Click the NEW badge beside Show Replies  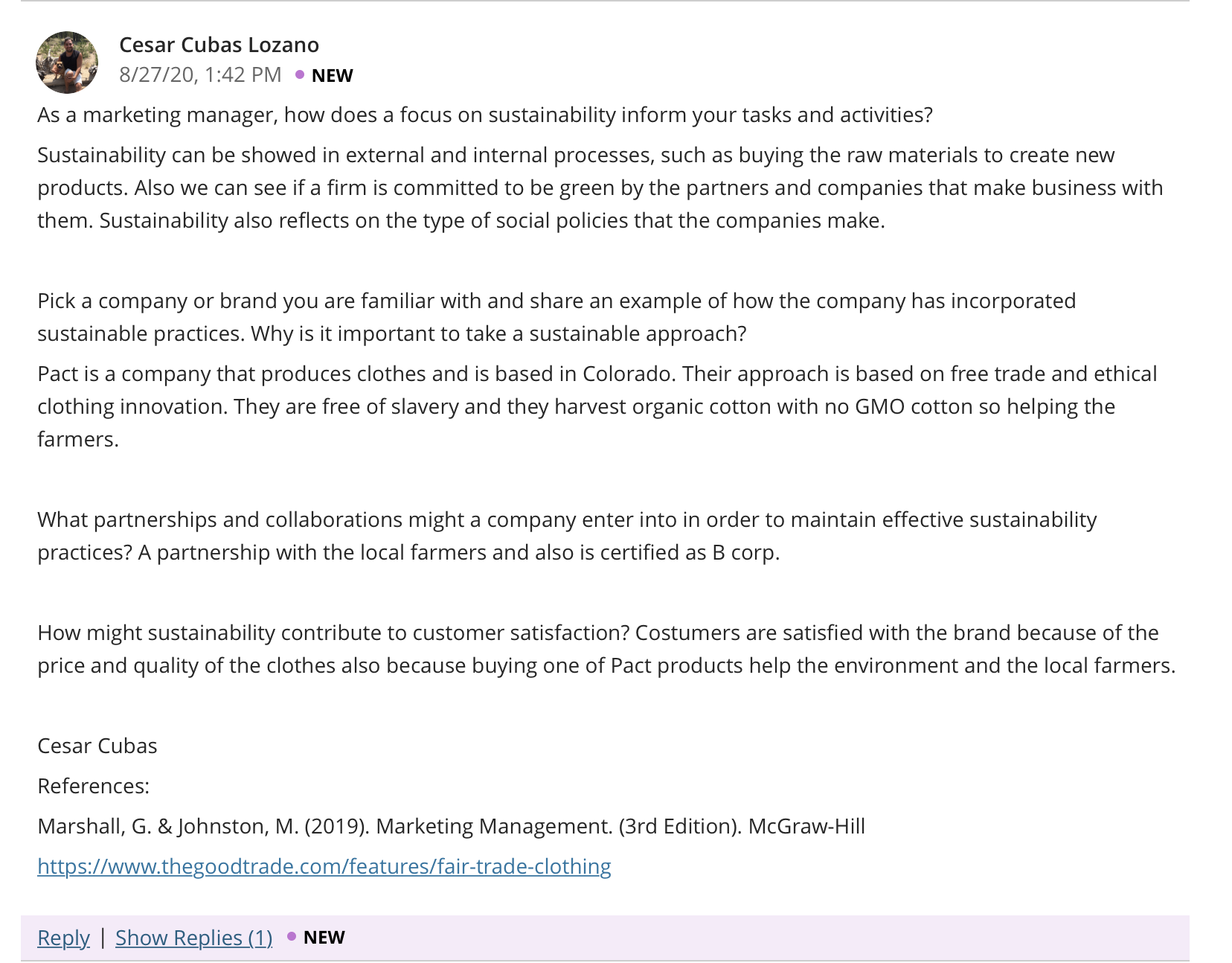(324, 937)
